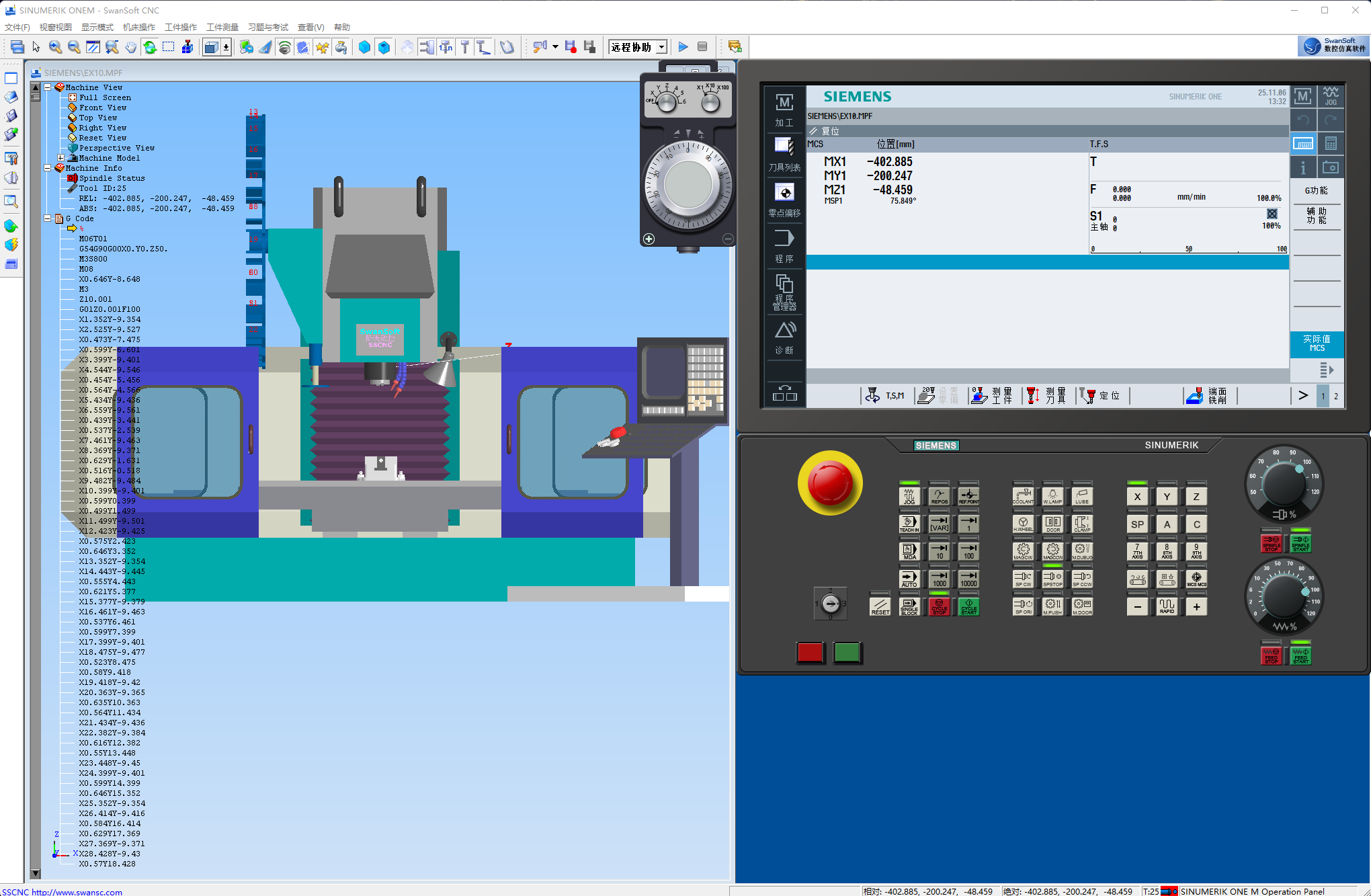1371x896 pixels.
Task: Select AUTO mode on operation panel
Action: (909, 578)
